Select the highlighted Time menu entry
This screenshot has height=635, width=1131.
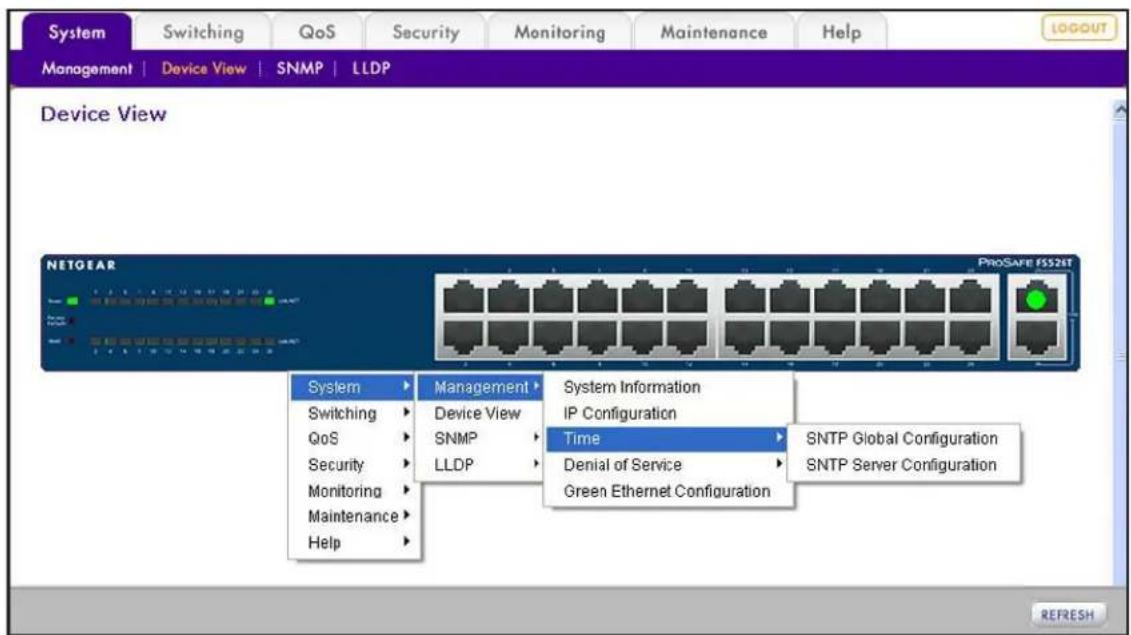pos(666,439)
